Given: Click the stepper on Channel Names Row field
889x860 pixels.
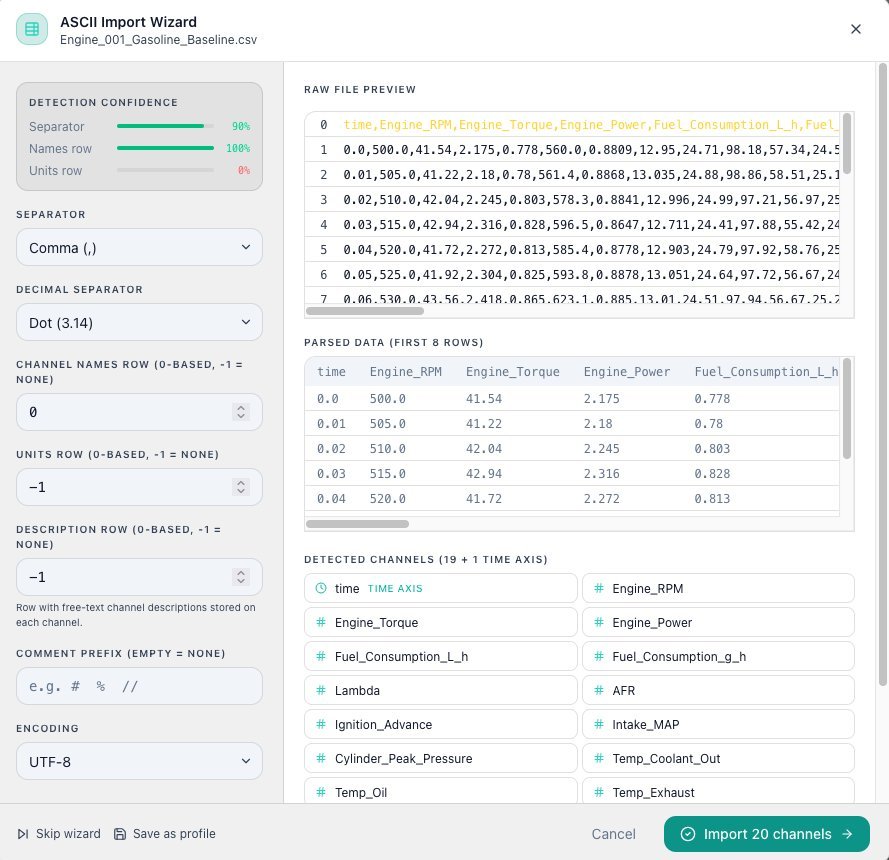Looking at the screenshot, I should click(x=241, y=412).
